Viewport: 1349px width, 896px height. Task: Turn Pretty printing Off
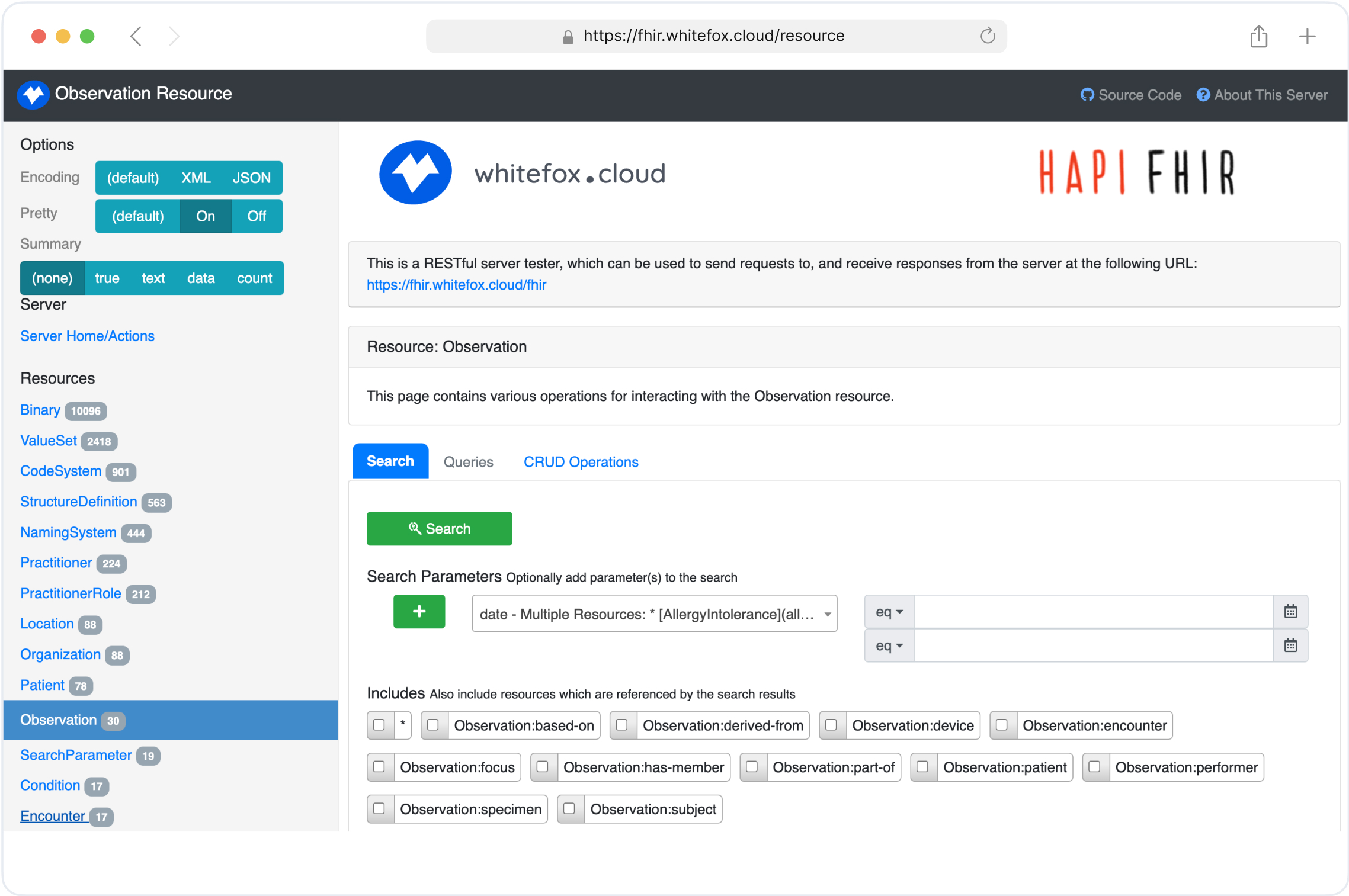[x=257, y=216]
